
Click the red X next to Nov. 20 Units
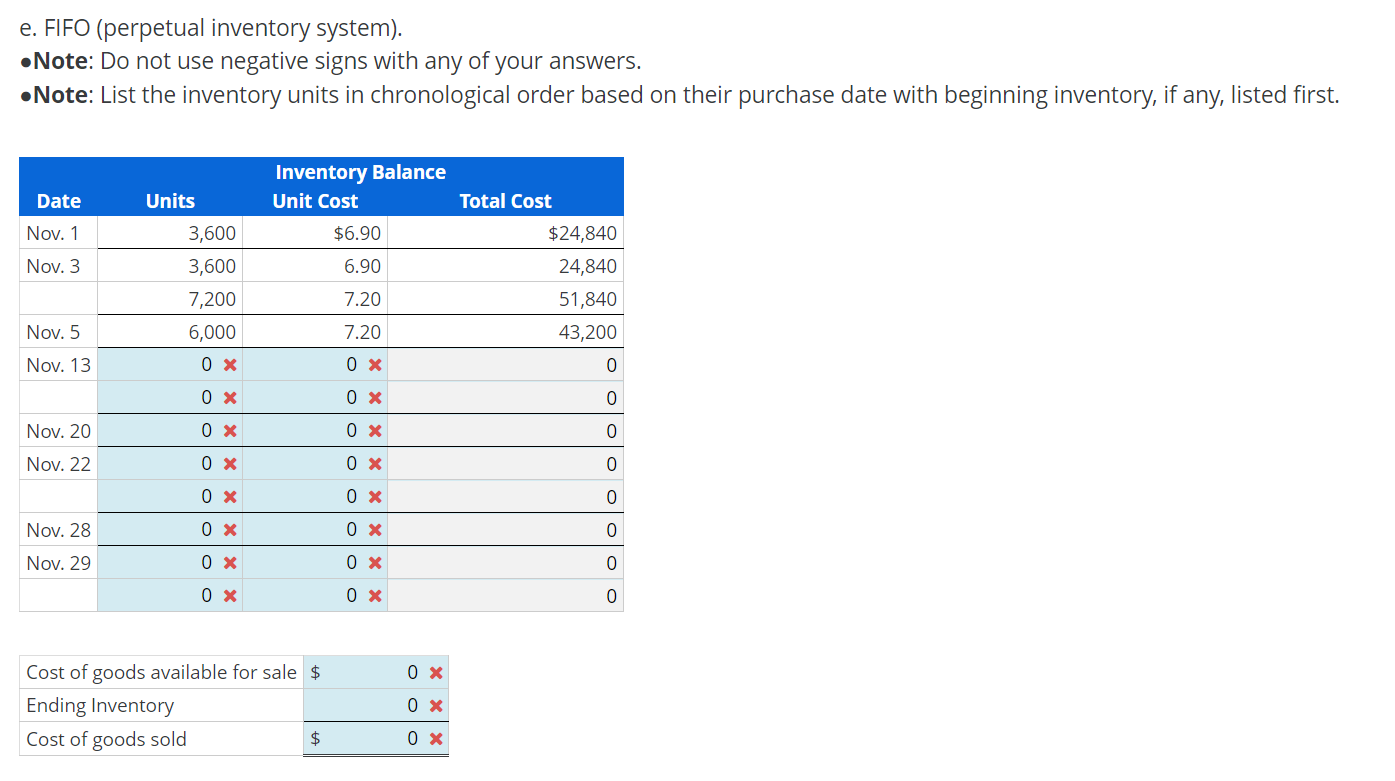[x=232, y=430]
